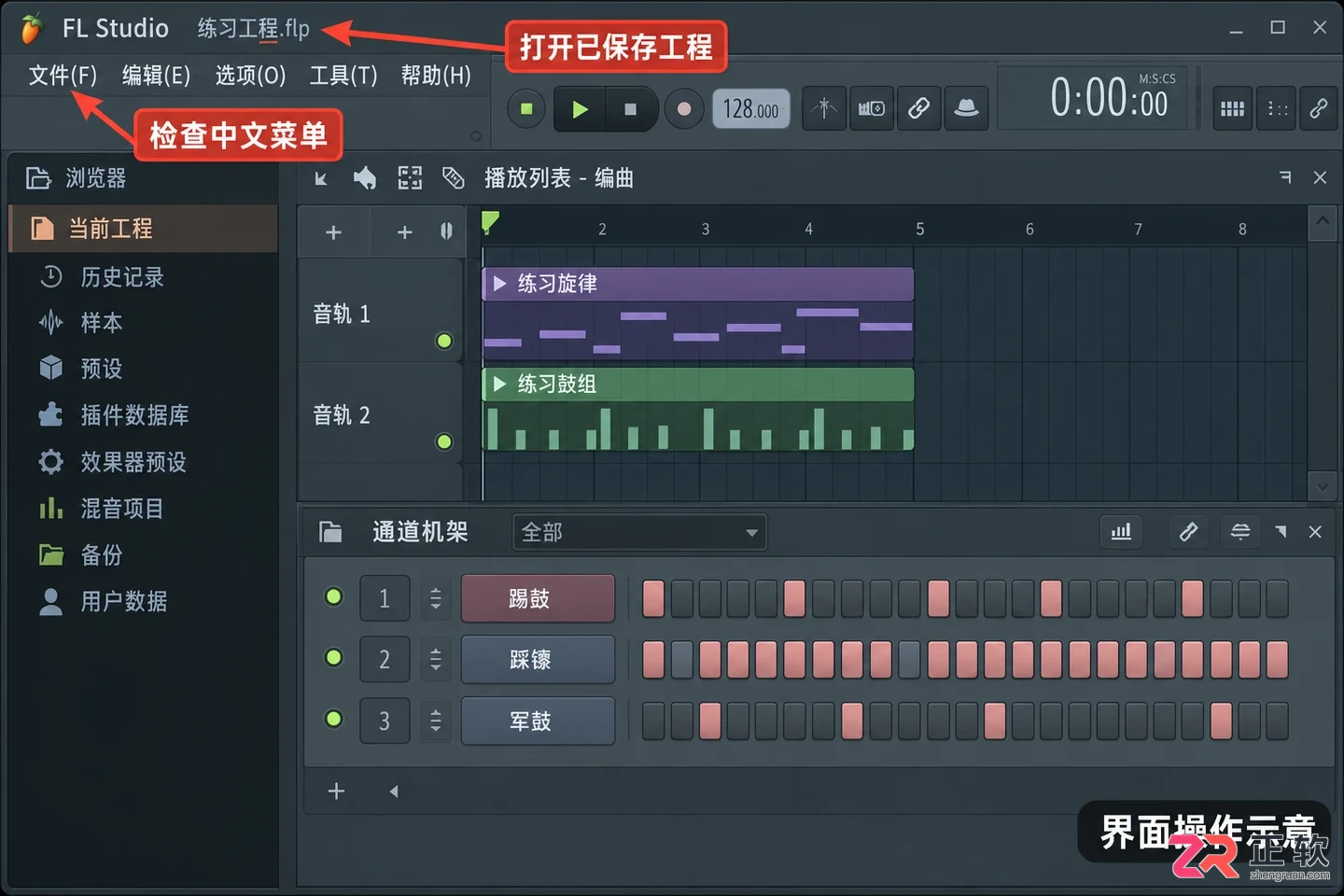Toggle the first step of 踢鼓 row
Image resolution: width=1344 pixels, height=896 pixels.
tap(653, 598)
